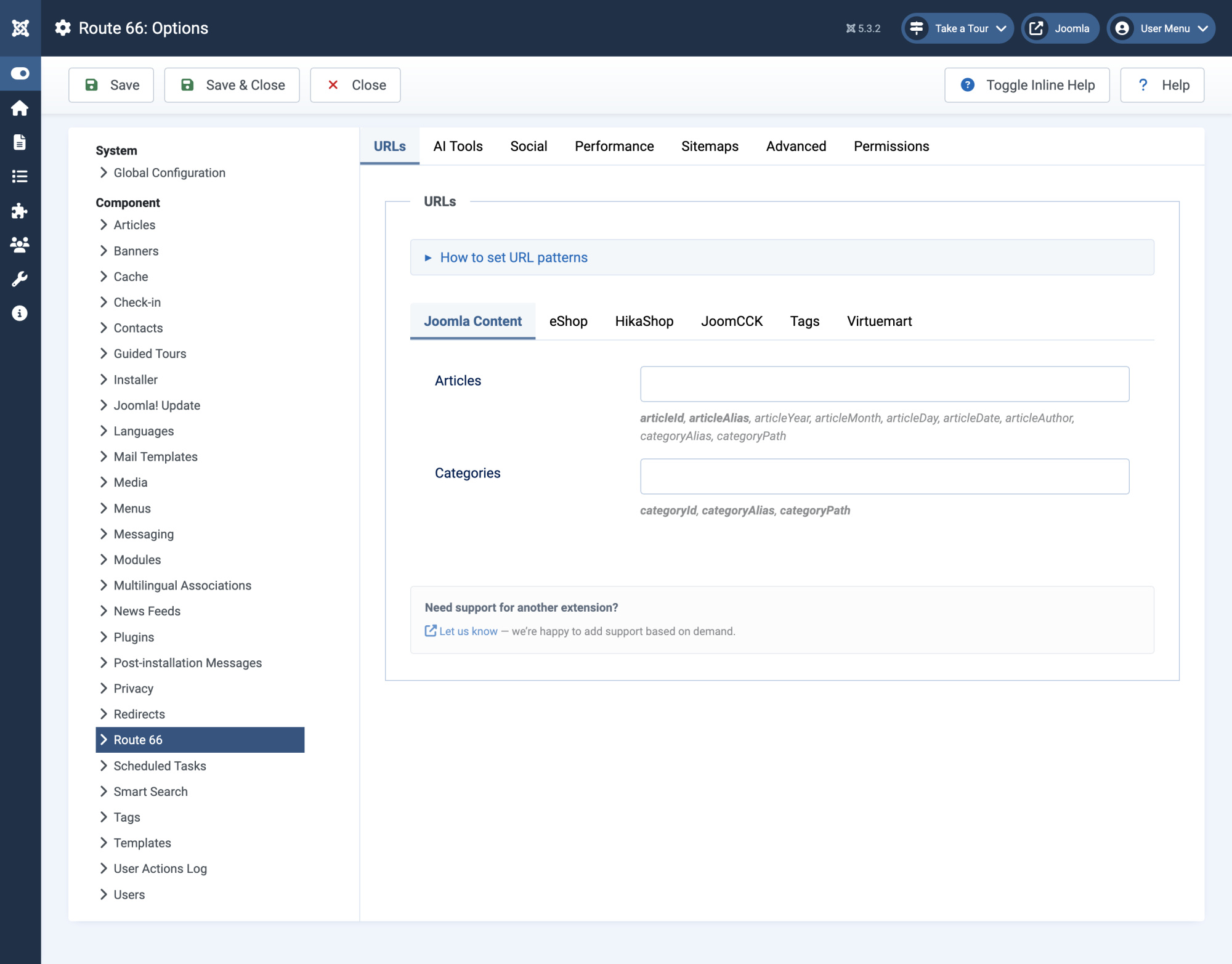Click the external link icon on Joomla button
Image resolution: width=1232 pixels, height=964 pixels.
click(1036, 28)
